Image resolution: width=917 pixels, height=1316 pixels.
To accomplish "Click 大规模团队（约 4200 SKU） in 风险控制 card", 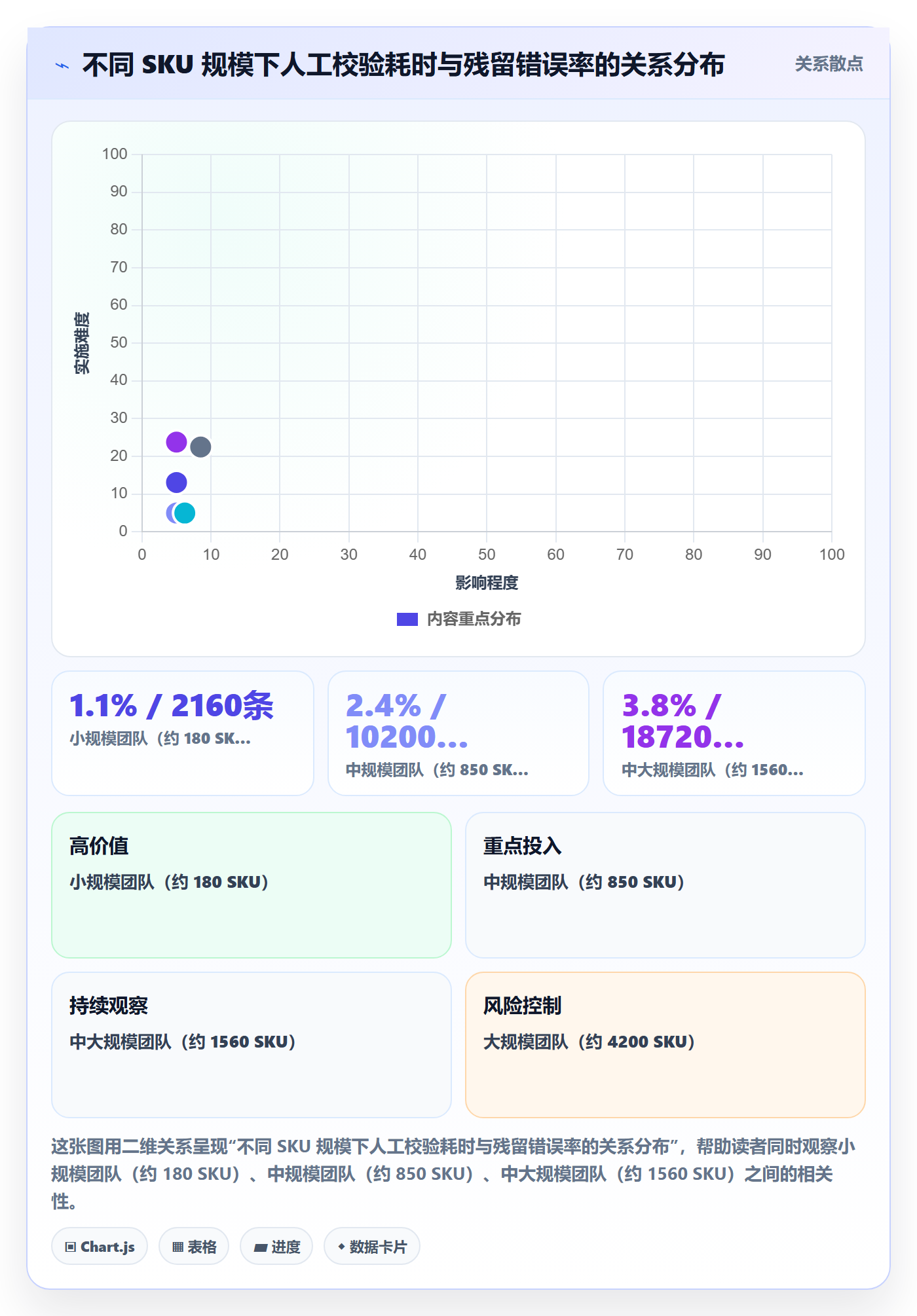I will (x=589, y=1042).
